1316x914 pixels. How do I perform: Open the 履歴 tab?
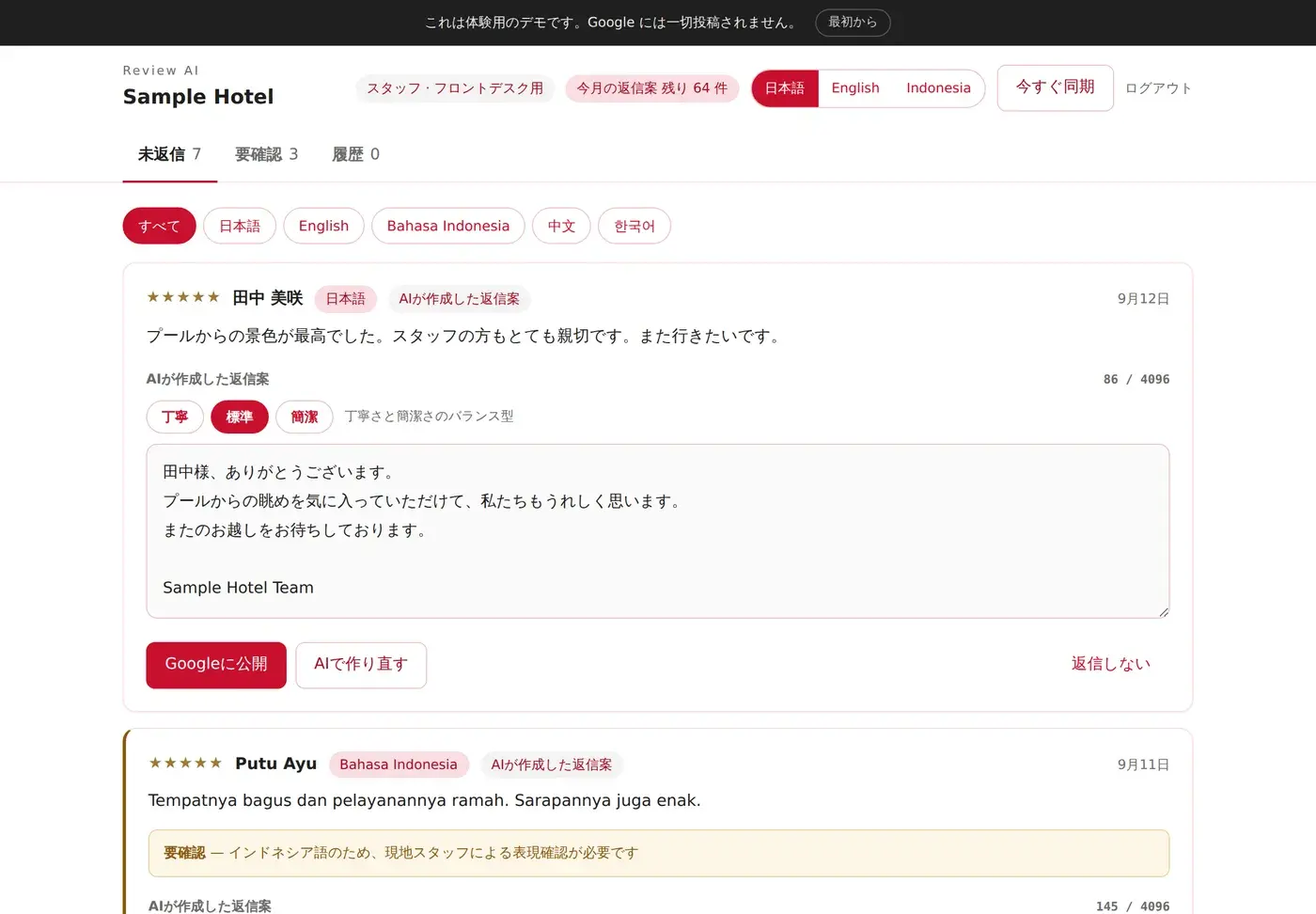click(x=355, y=154)
